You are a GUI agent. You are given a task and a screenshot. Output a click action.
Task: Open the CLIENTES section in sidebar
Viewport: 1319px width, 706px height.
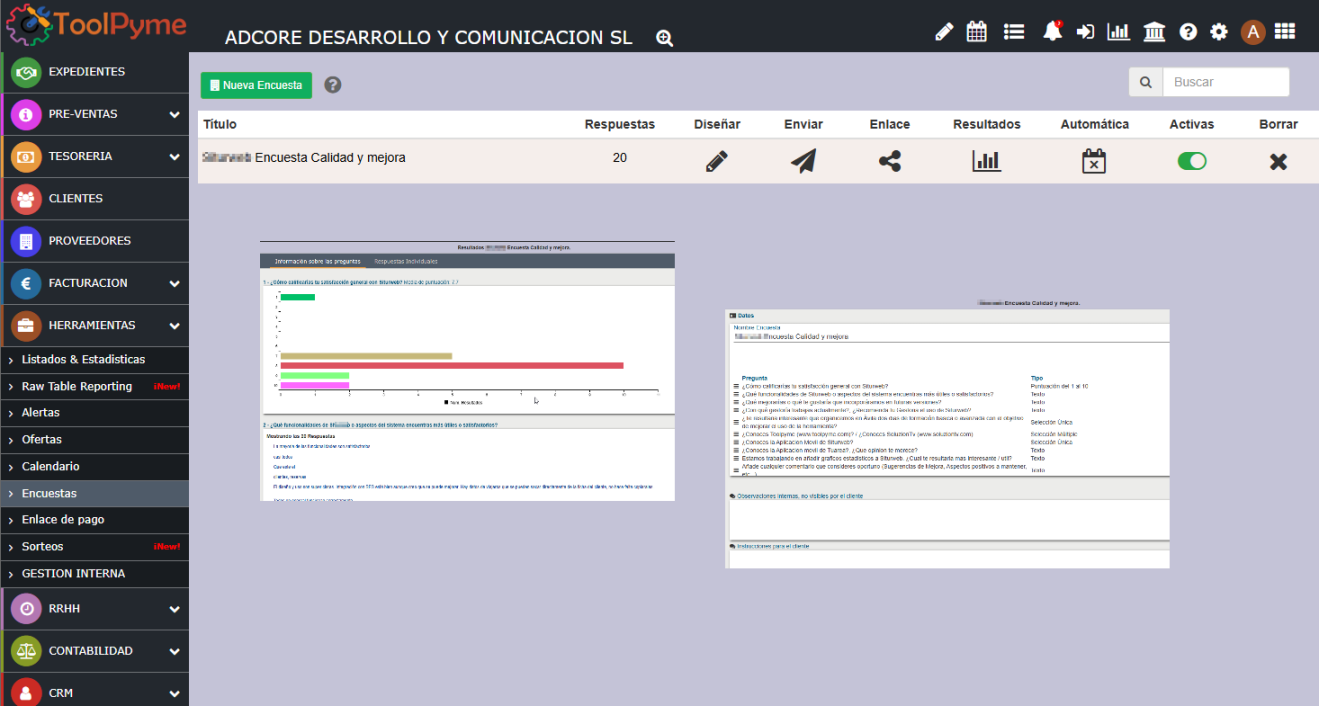(76, 198)
